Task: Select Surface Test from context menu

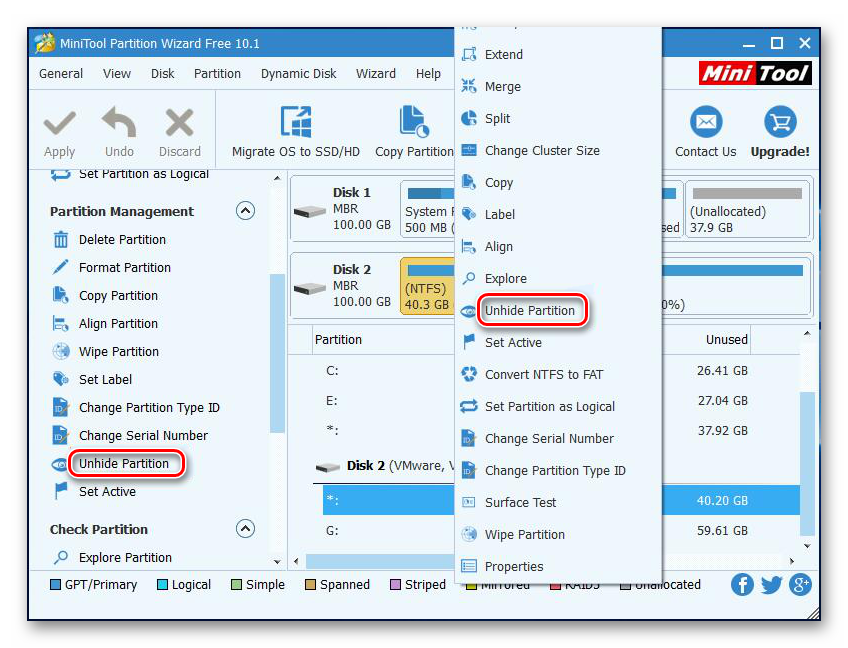Action: click(x=520, y=503)
